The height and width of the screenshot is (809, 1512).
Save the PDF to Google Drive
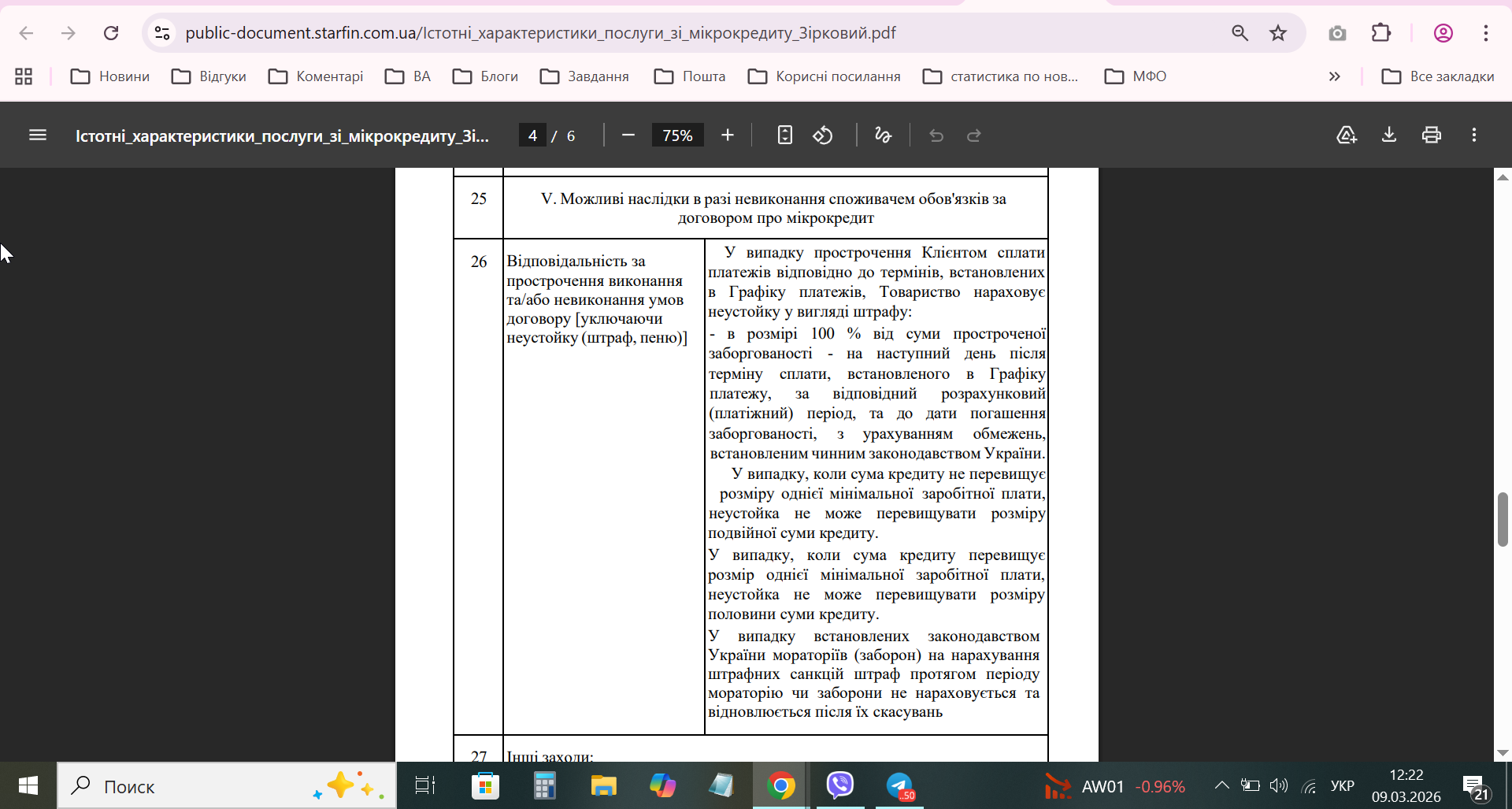point(1347,135)
